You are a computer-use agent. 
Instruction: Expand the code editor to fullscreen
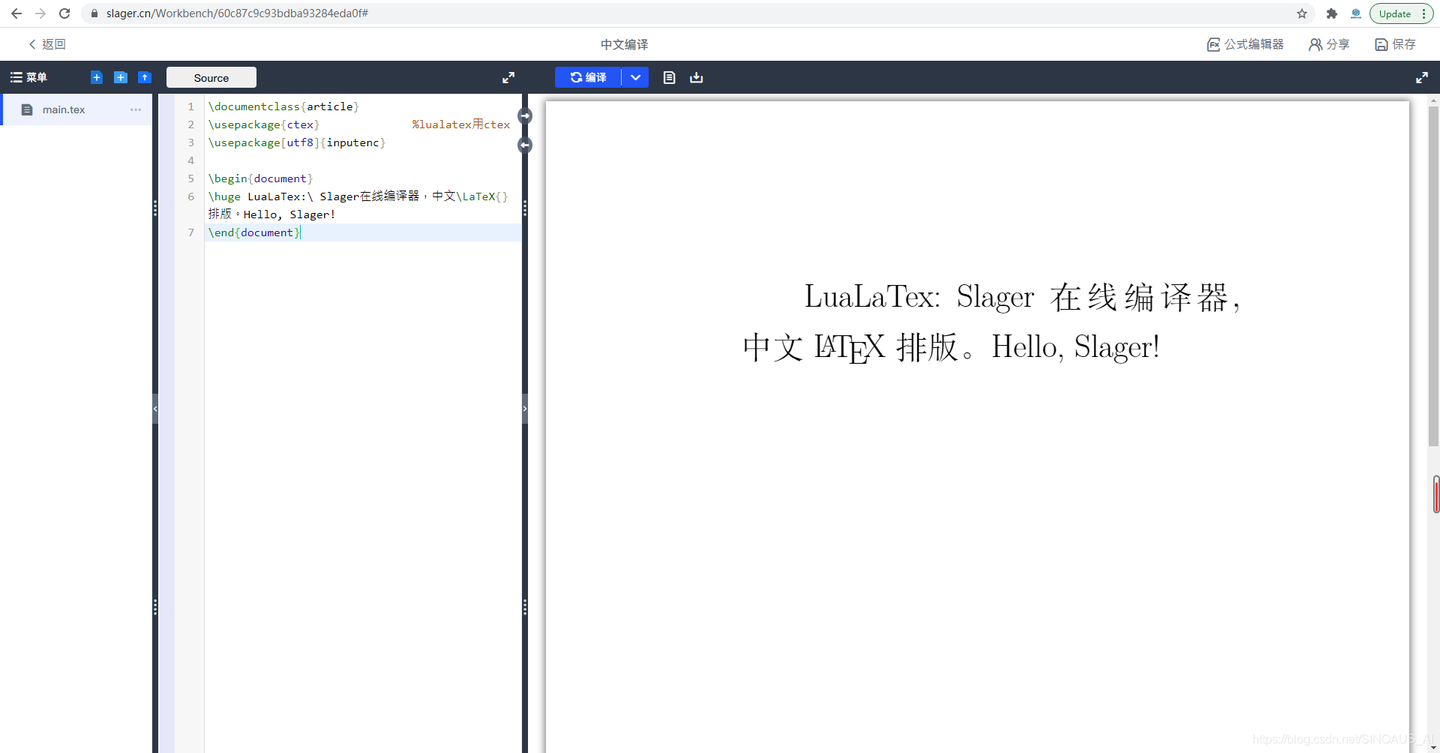pyautogui.click(x=508, y=77)
